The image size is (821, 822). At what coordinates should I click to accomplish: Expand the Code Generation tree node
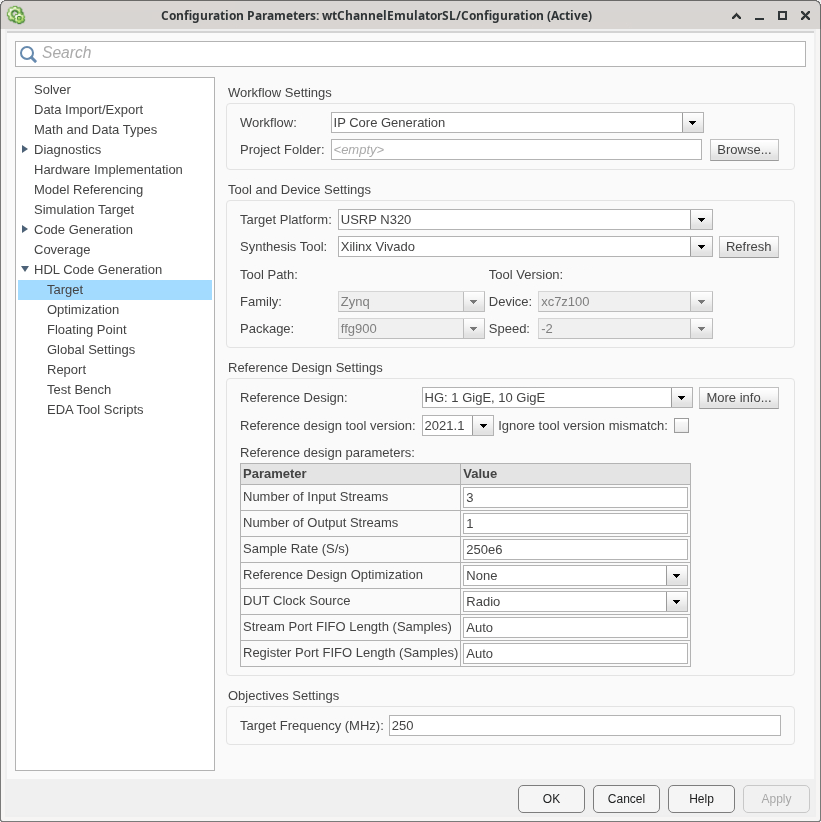click(25, 229)
